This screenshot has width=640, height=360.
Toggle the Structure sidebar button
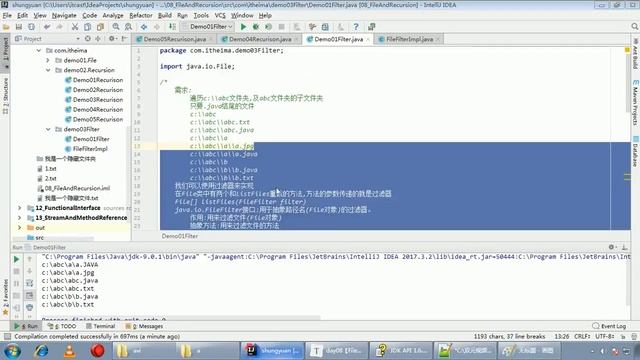click(x=5, y=96)
